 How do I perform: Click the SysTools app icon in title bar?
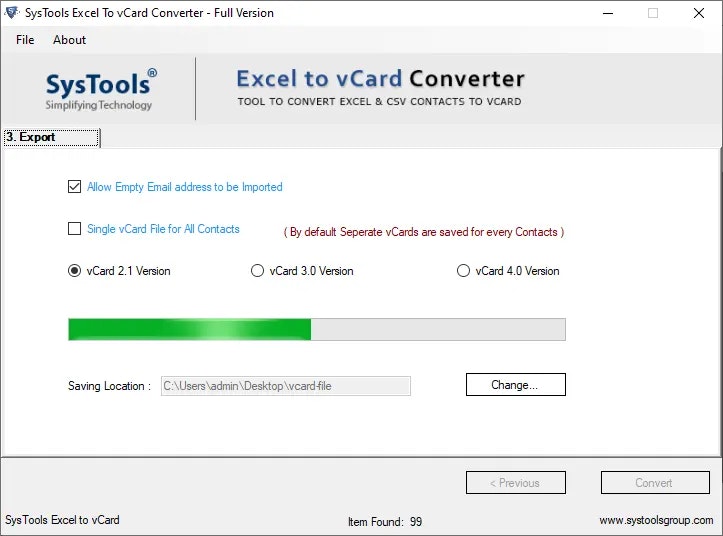click(x=12, y=12)
